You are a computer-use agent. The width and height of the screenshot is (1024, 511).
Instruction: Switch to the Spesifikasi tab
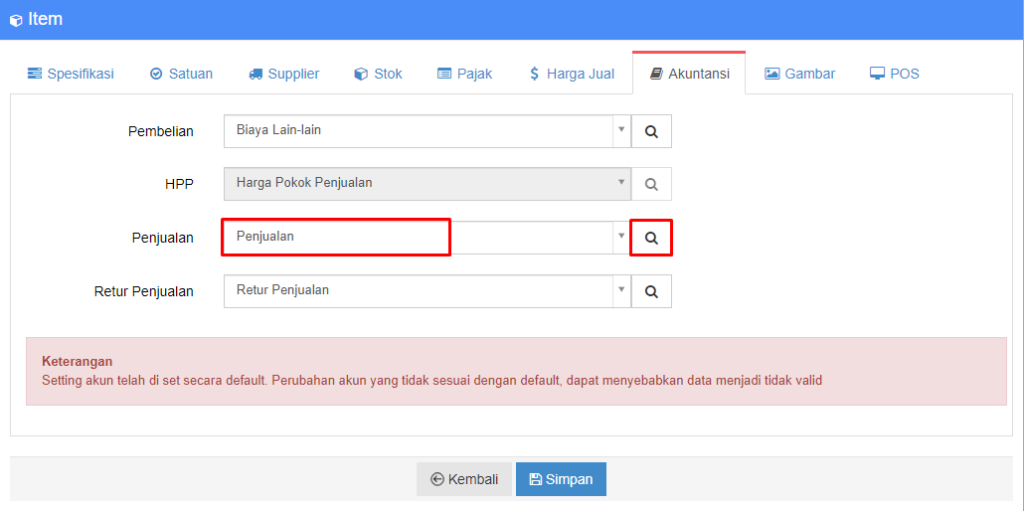(71, 73)
